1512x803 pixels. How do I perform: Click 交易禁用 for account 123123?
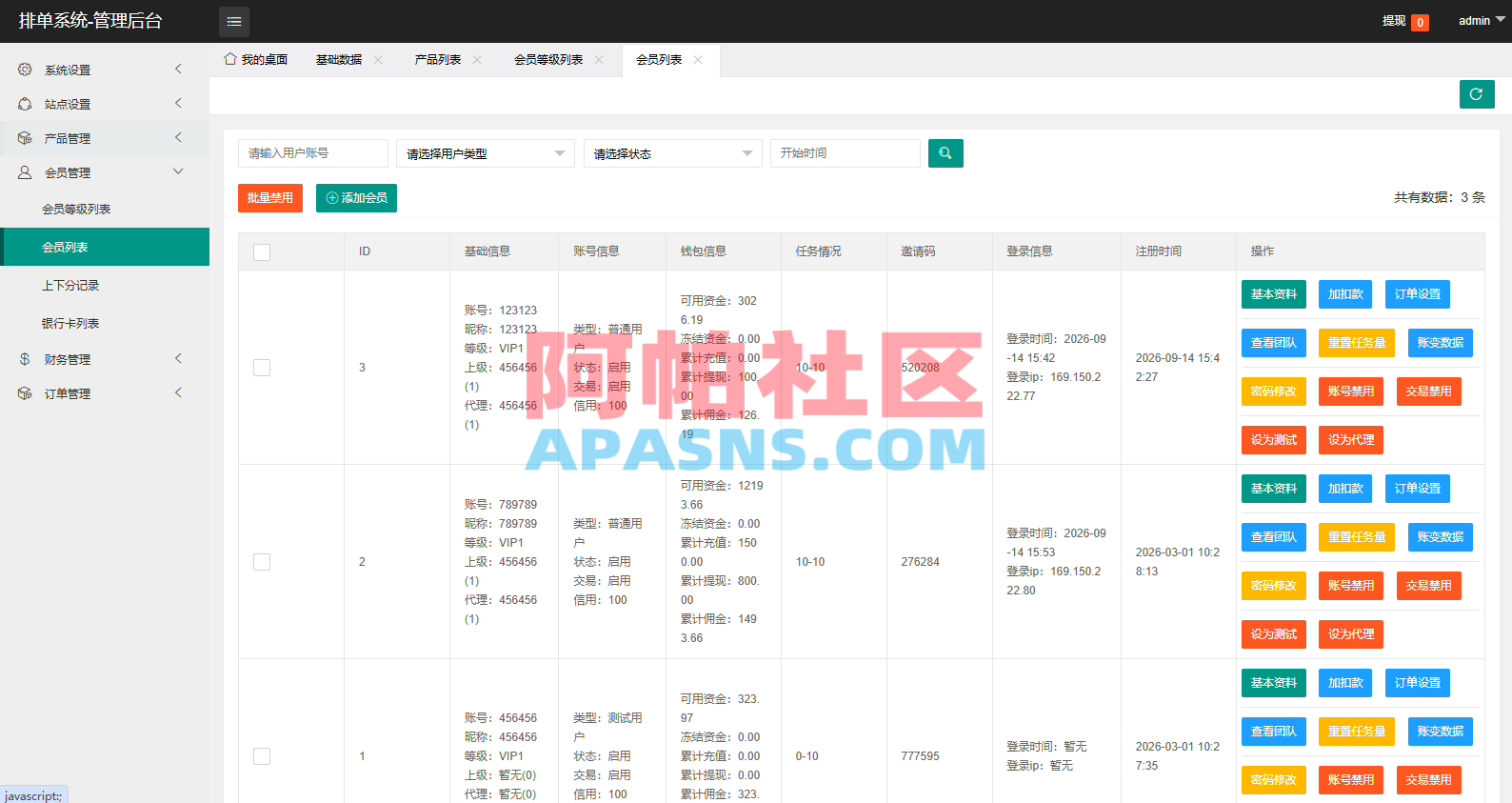1429,391
